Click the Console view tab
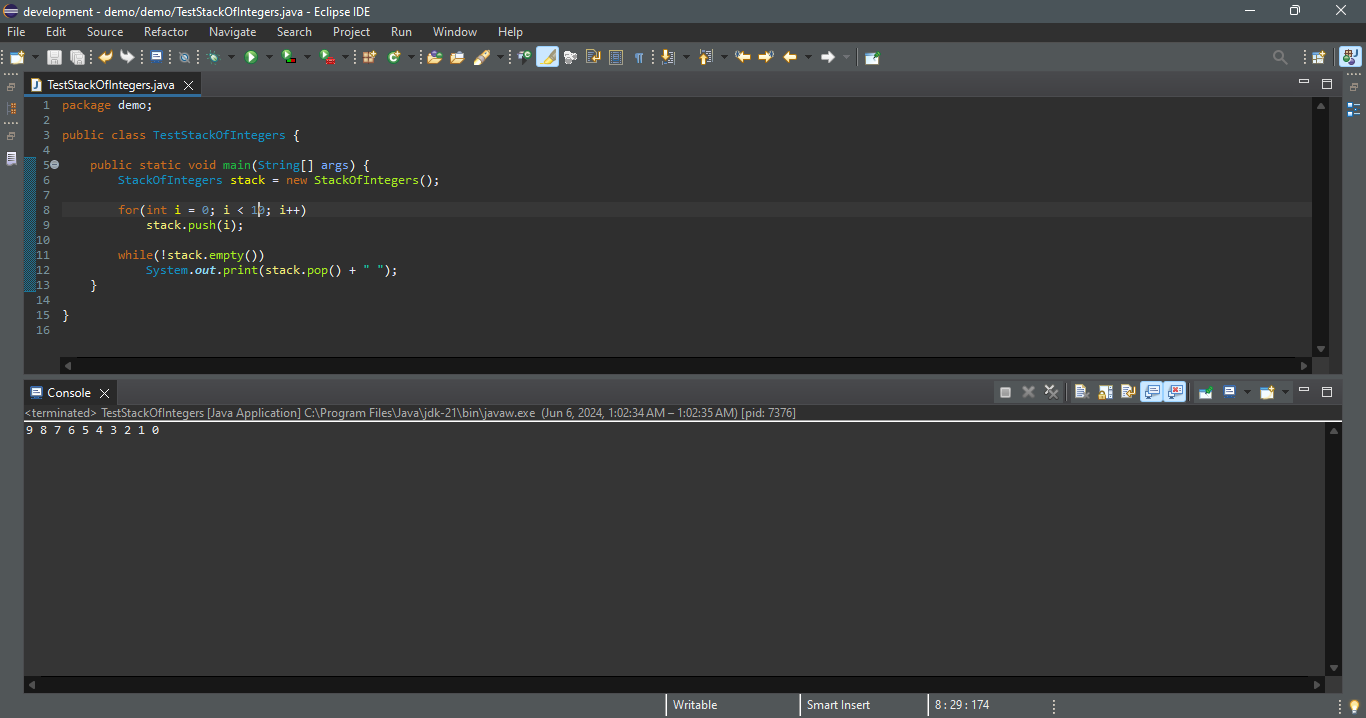 68,393
